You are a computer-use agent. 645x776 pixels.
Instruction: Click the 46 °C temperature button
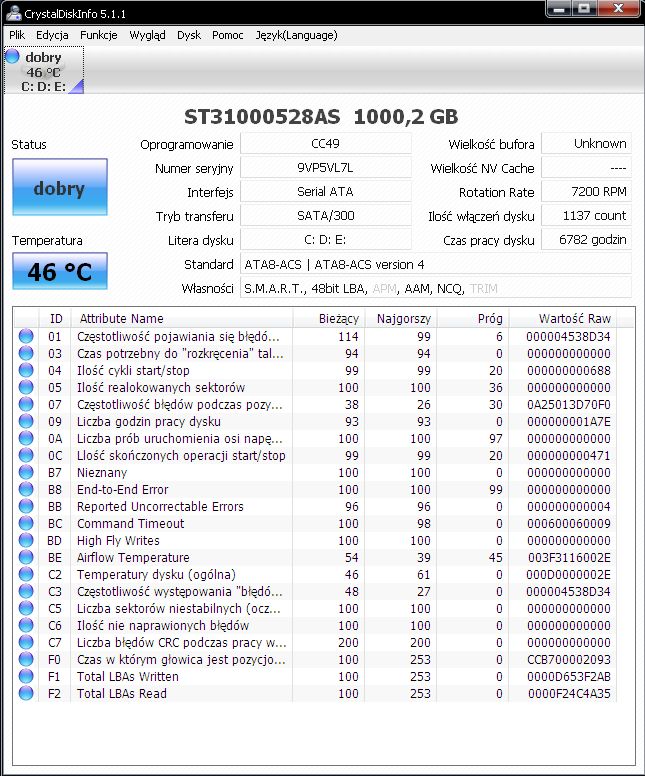pyautogui.click(x=60, y=271)
